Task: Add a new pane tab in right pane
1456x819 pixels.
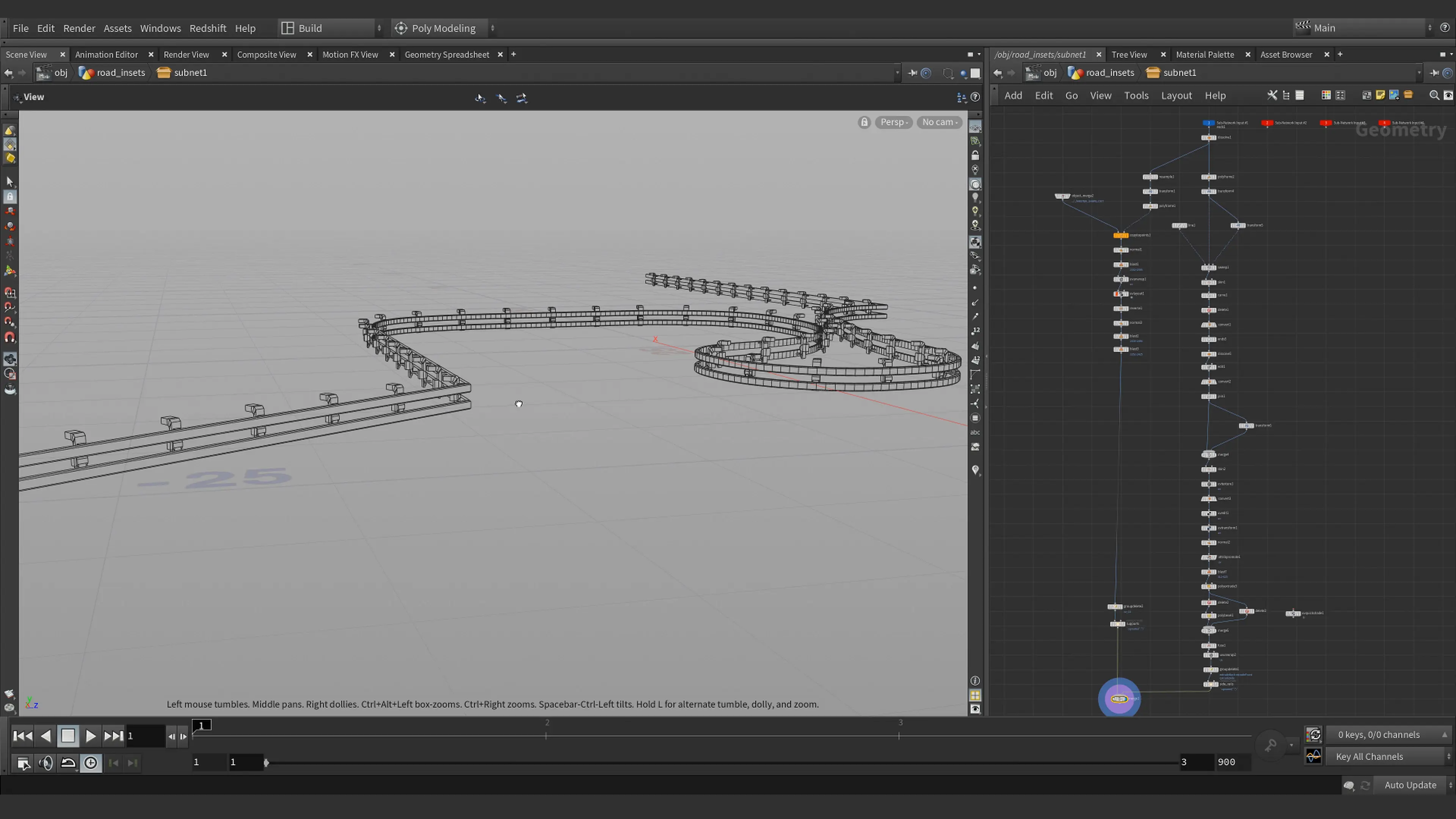Action: [1340, 54]
